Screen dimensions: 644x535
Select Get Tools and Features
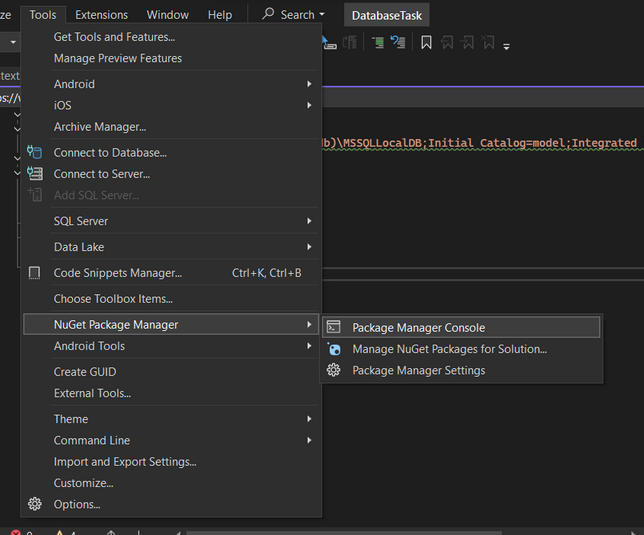(114, 37)
